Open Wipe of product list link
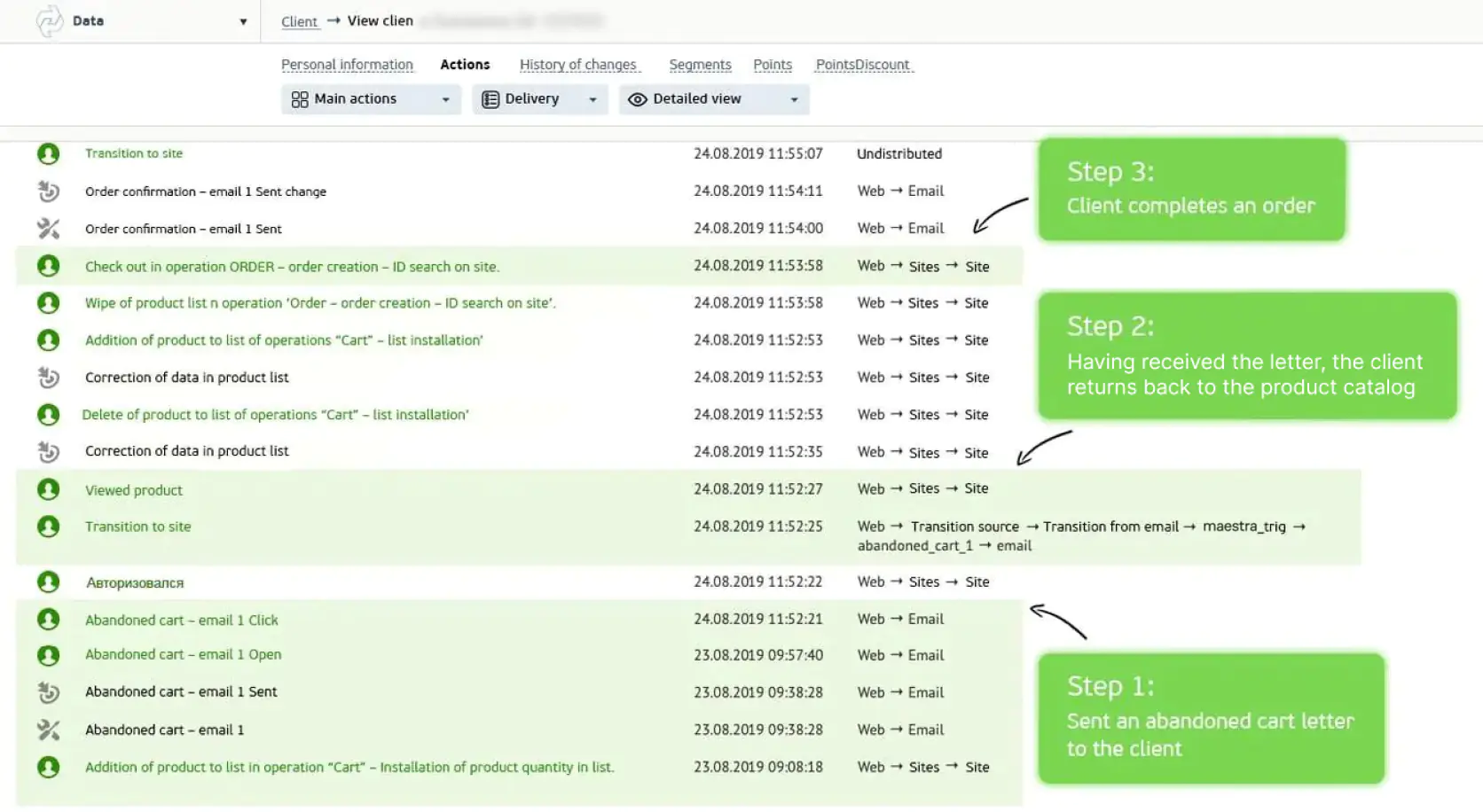Viewport: 1483px width, 812px height. click(x=320, y=303)
